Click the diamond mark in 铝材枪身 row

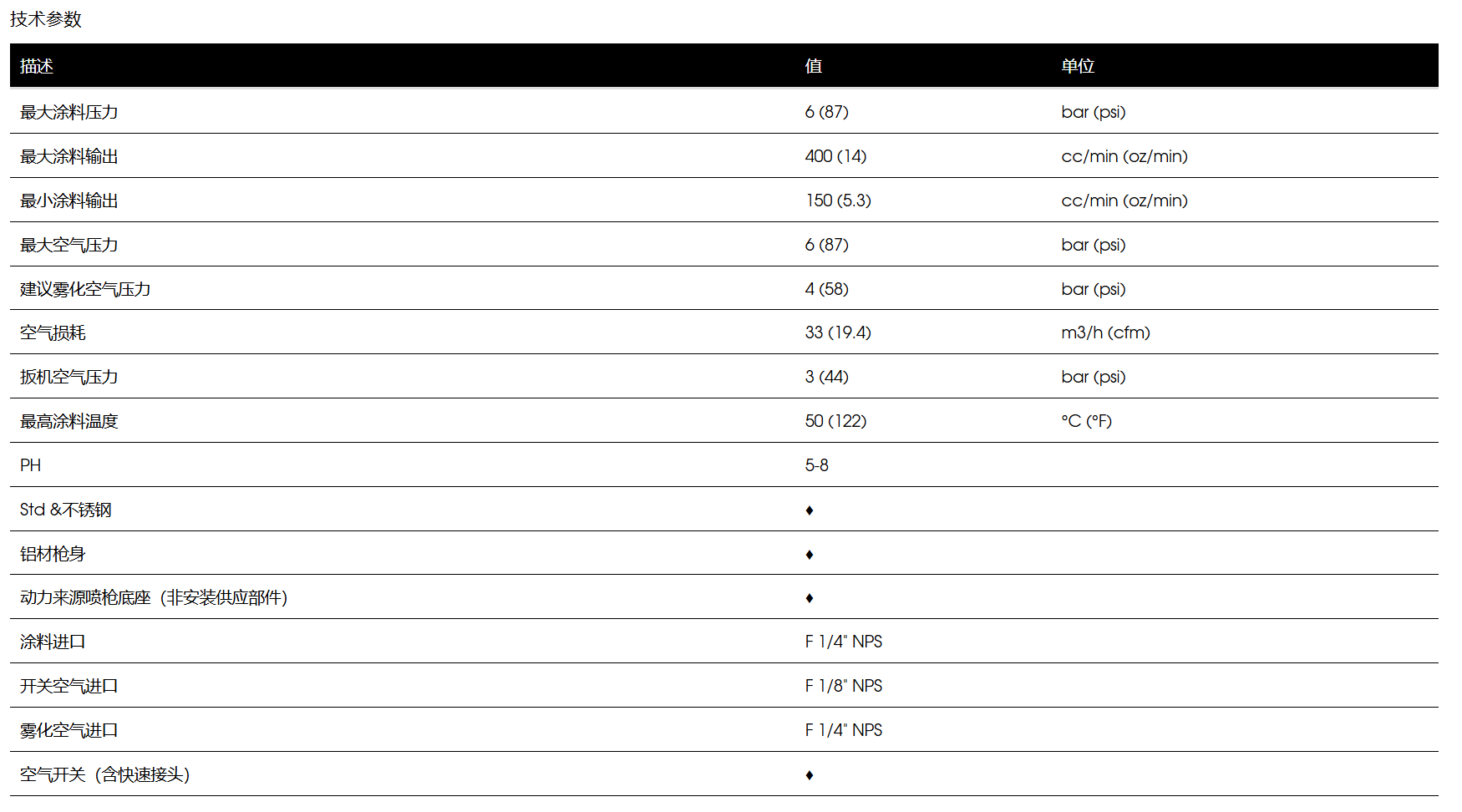click(x=809, y=555)
